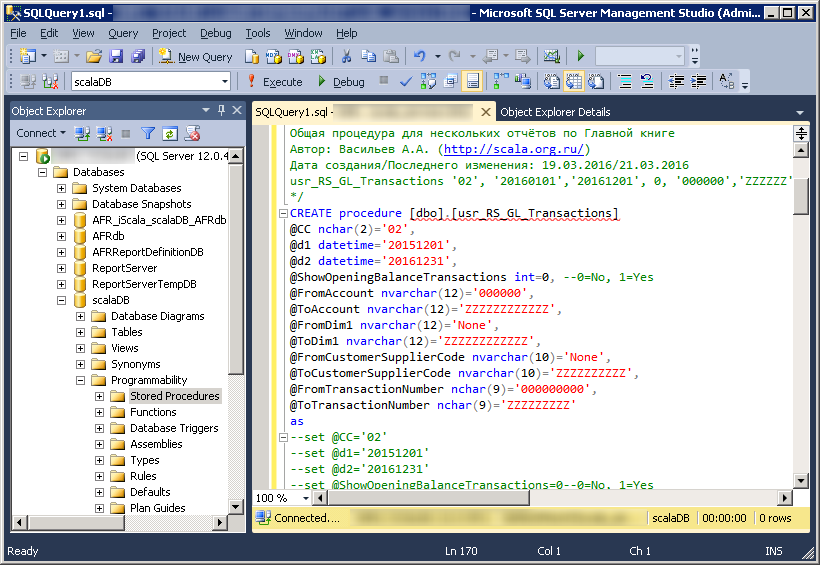820x565 pixels.
Task: Click the Change Connection icon
Action: click(x=50, y=82)
